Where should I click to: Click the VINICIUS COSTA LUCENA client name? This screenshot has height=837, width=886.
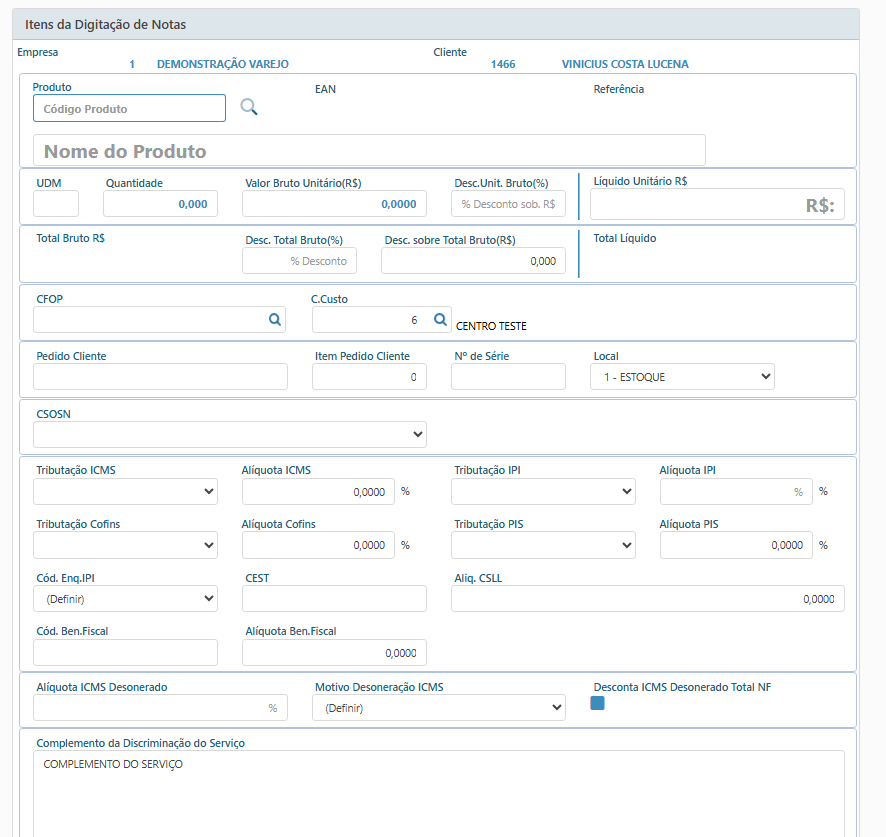pyautogui.click(x=625, y=64)
